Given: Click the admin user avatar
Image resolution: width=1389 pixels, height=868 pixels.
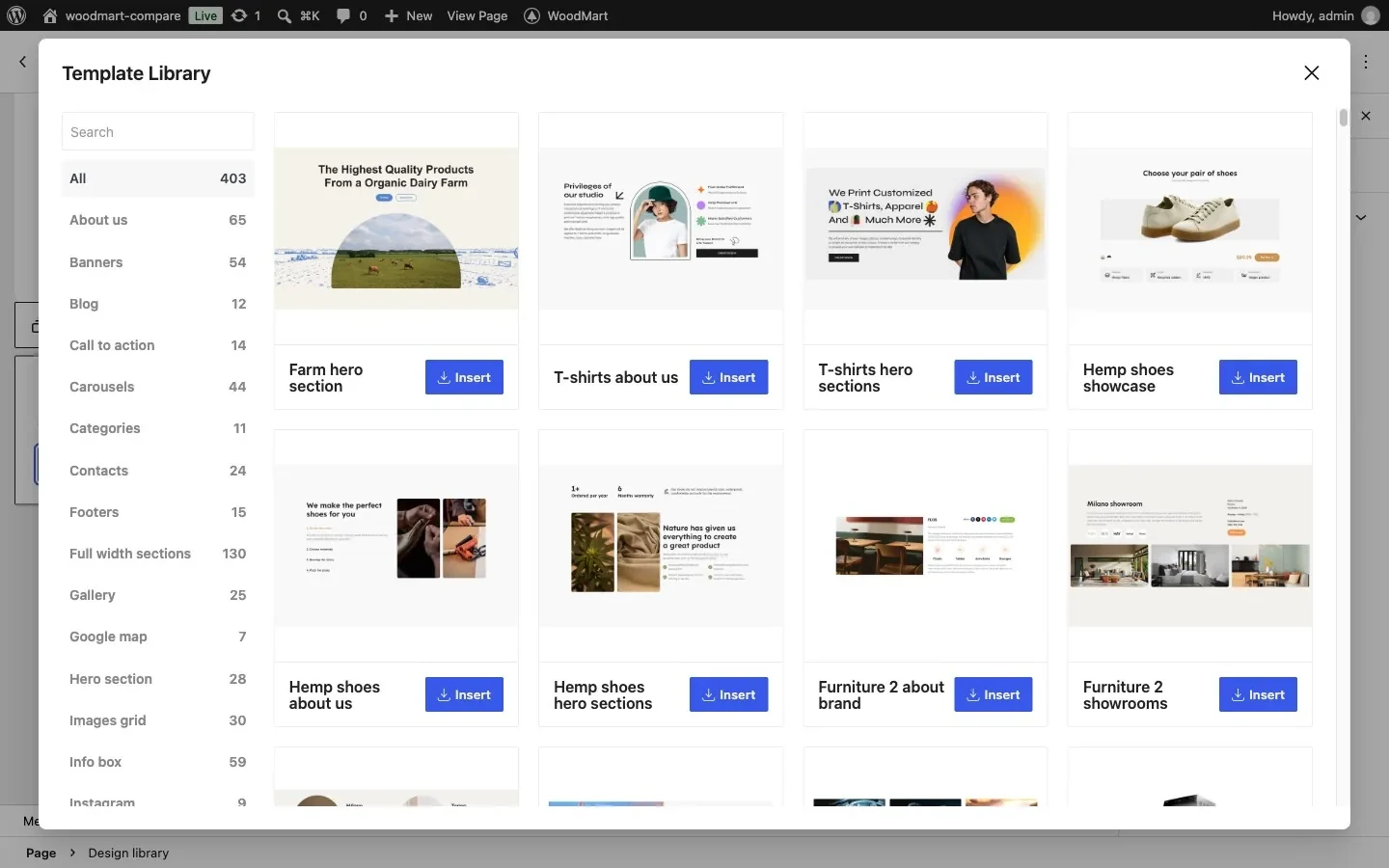Looking at the screenshot, I should (1370, 15).
